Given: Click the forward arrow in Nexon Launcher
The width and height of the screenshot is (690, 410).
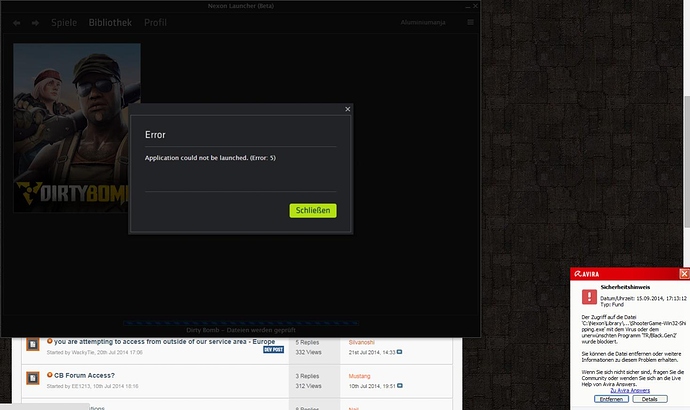Looking at the screenshot, I should coord(36,21).
